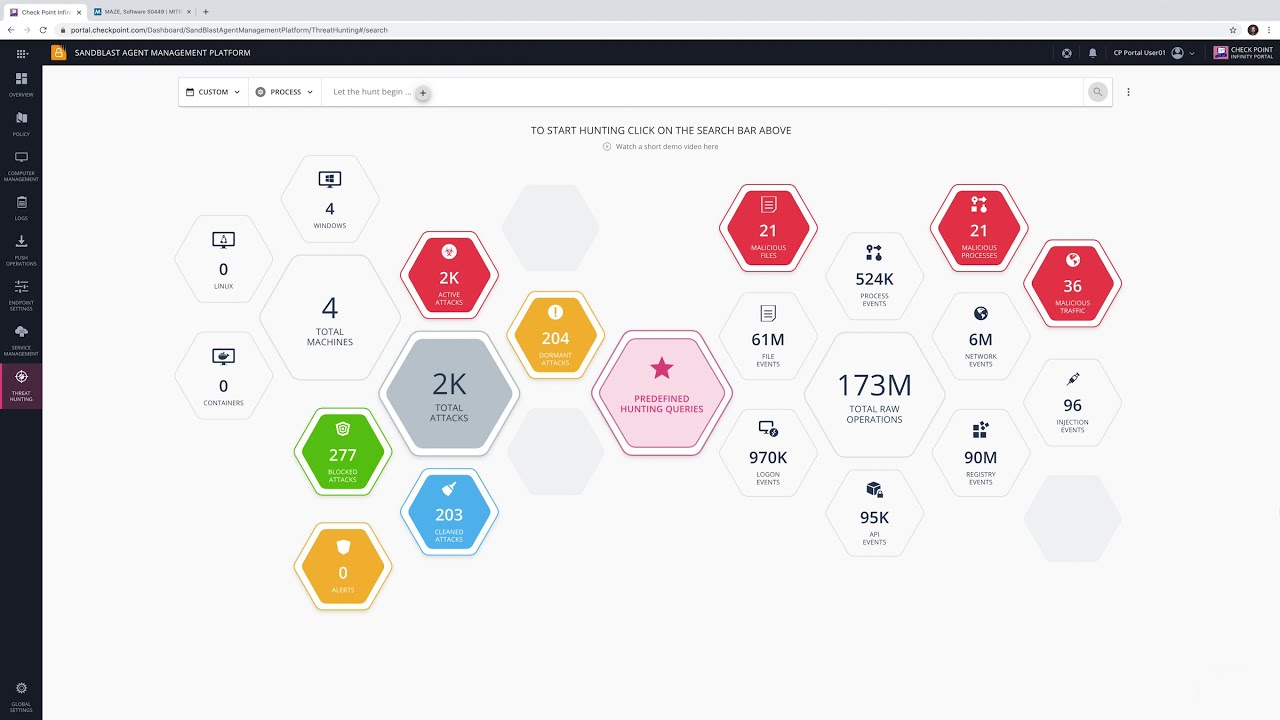Screen dimensions: 1280x720
Task: Open the Dormant Attacks orange hexagon
Action: tap(555, 335)
